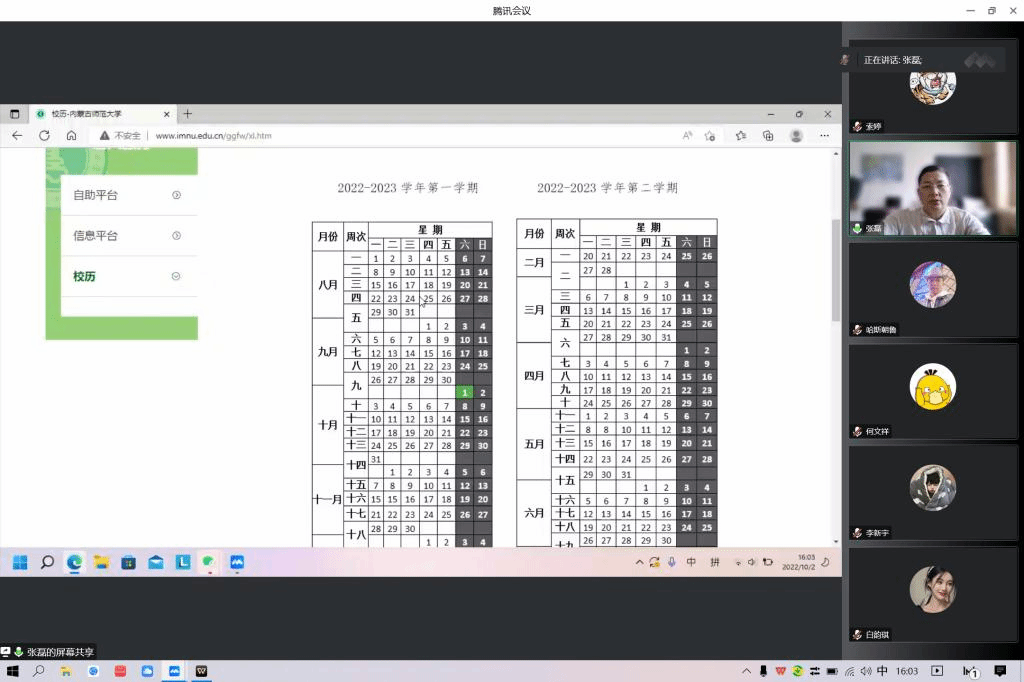Click the 不安全 site security warning

(120, 135)
